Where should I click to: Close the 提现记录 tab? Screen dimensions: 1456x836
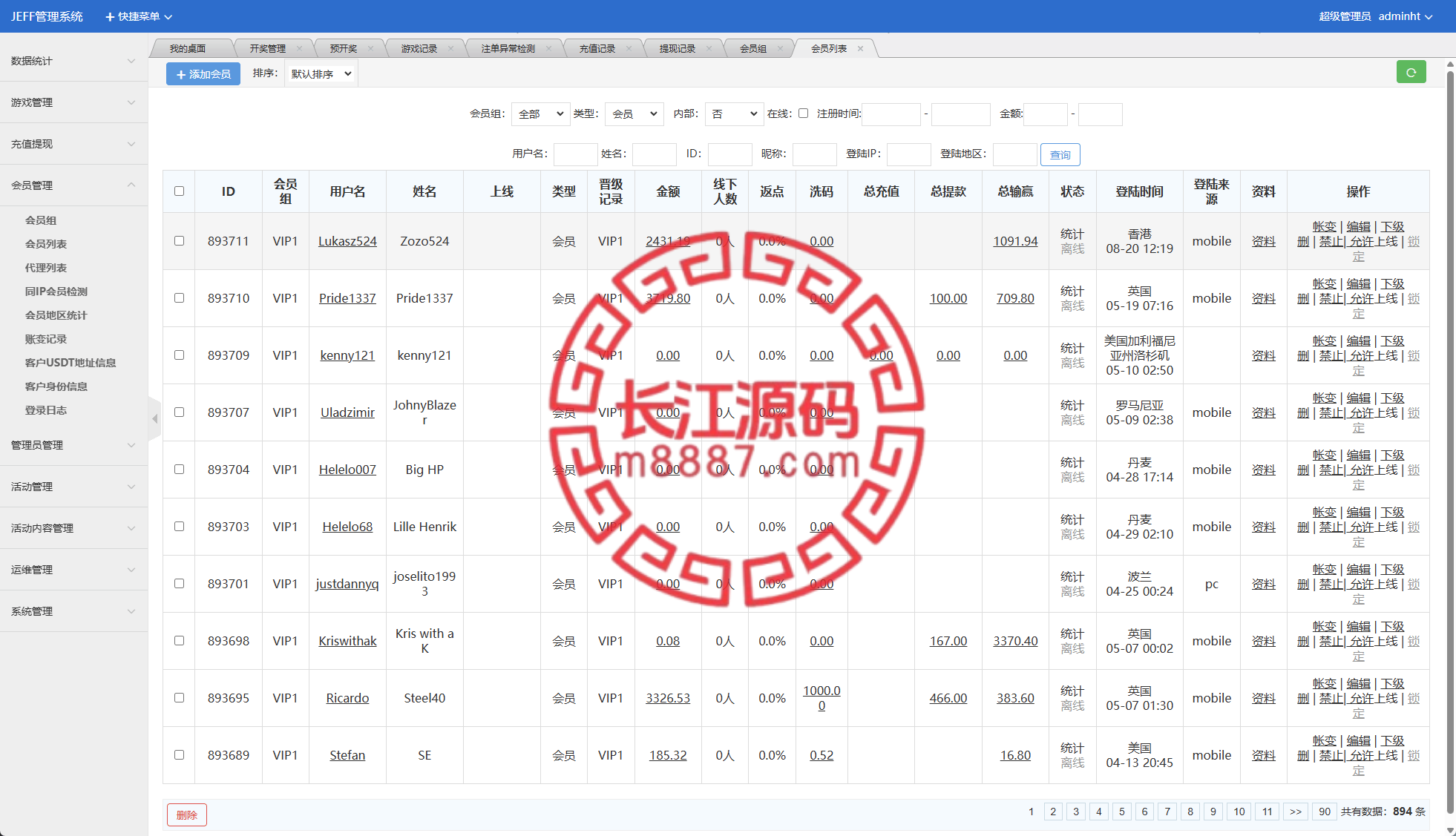pyautogui.click(x=709, y=48)
